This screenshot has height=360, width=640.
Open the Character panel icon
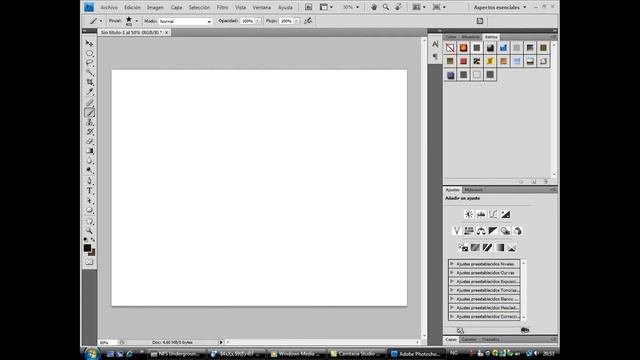435,44
